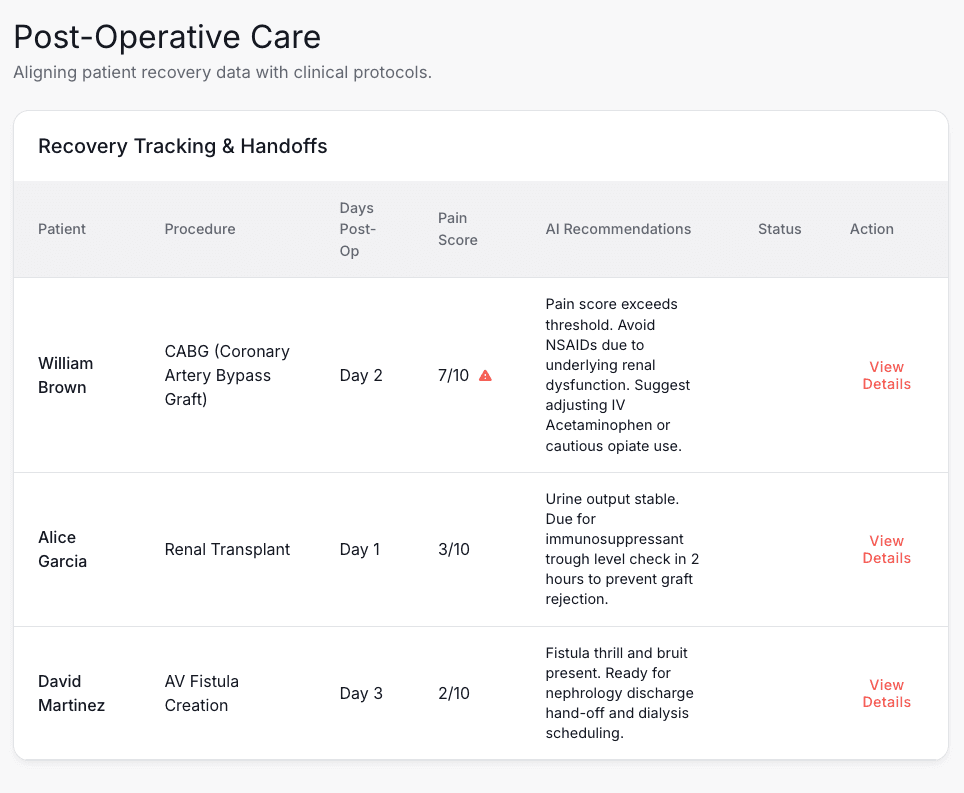Click the Renal Transplant procedure cell
The height and width of the screenshot is (793, 964).
pos(227,549)
